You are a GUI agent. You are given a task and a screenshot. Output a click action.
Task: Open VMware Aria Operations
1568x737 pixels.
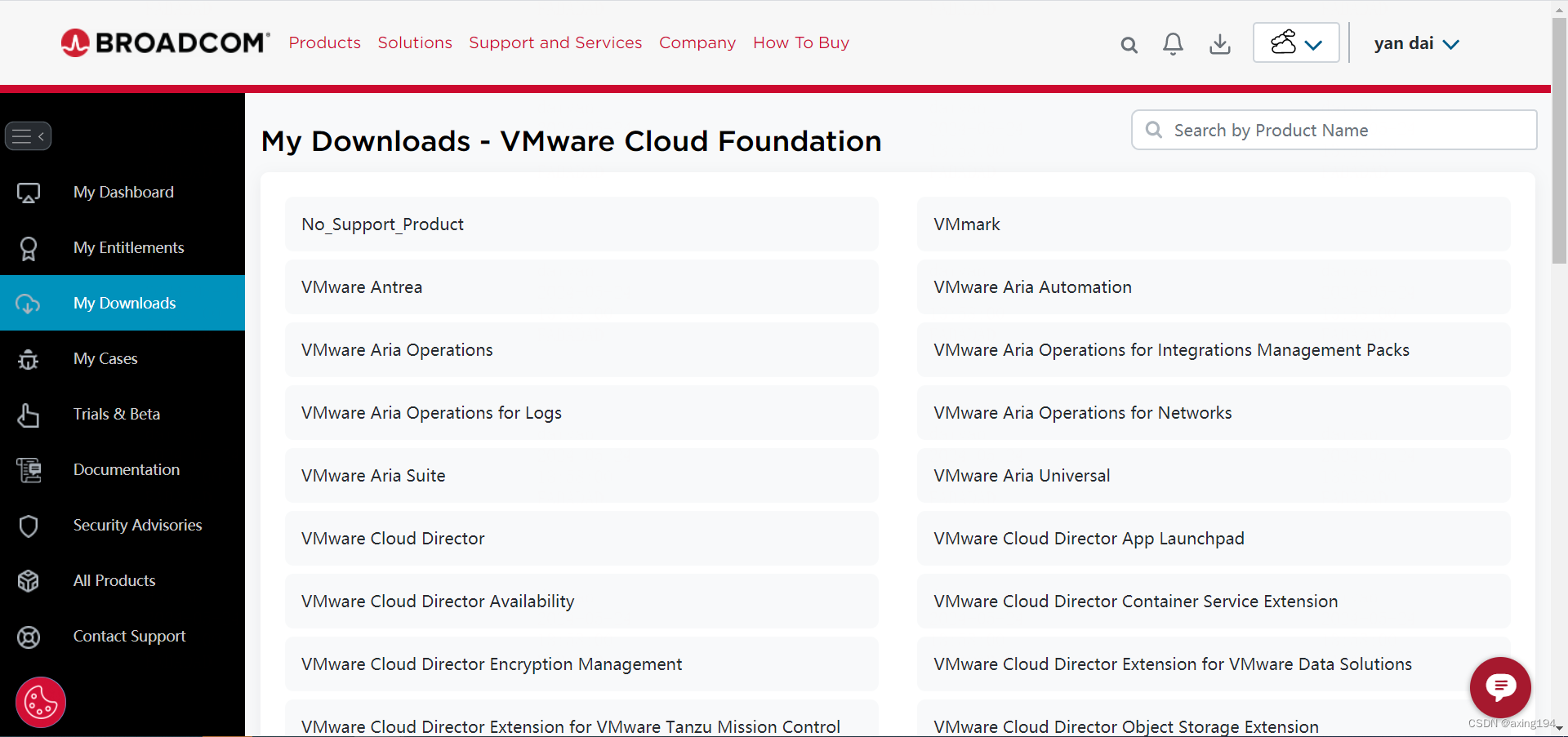581,350
